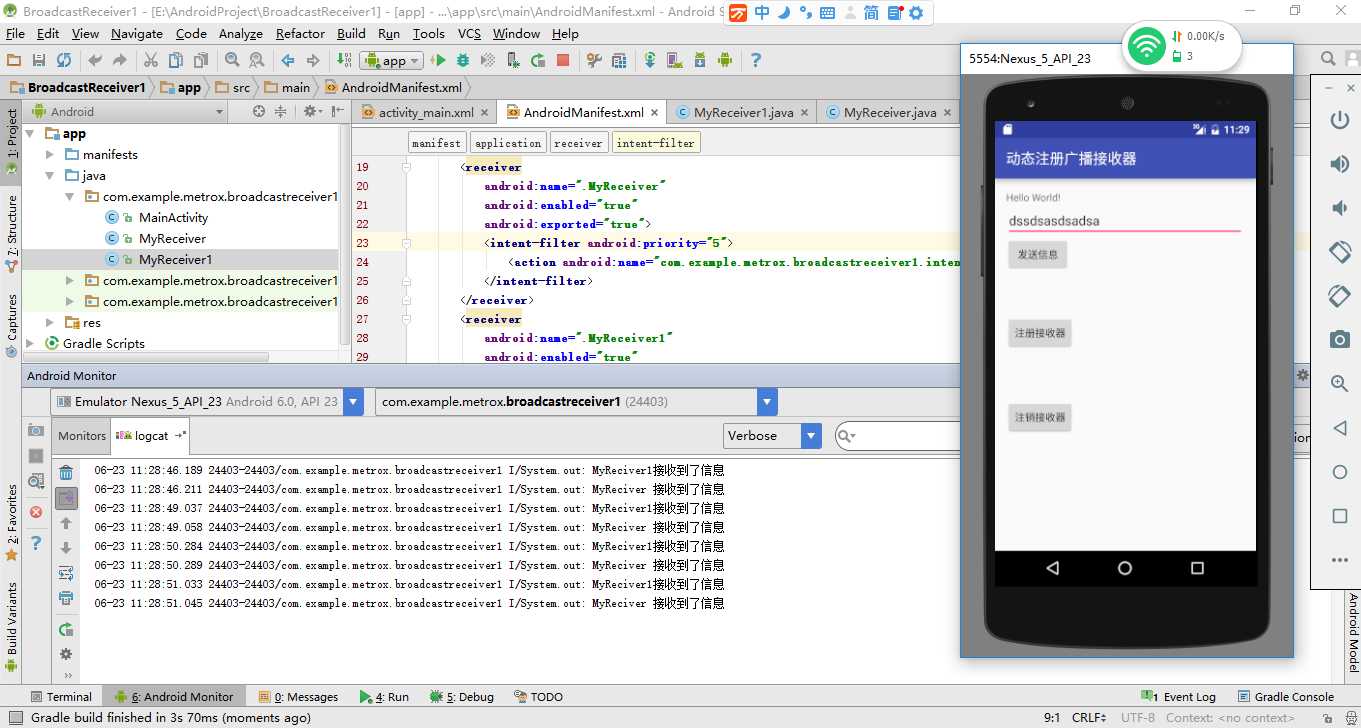This screenshot has width=1361, height=728.
Task: Click emulator volume up icon
Action: click(1340, 164)
